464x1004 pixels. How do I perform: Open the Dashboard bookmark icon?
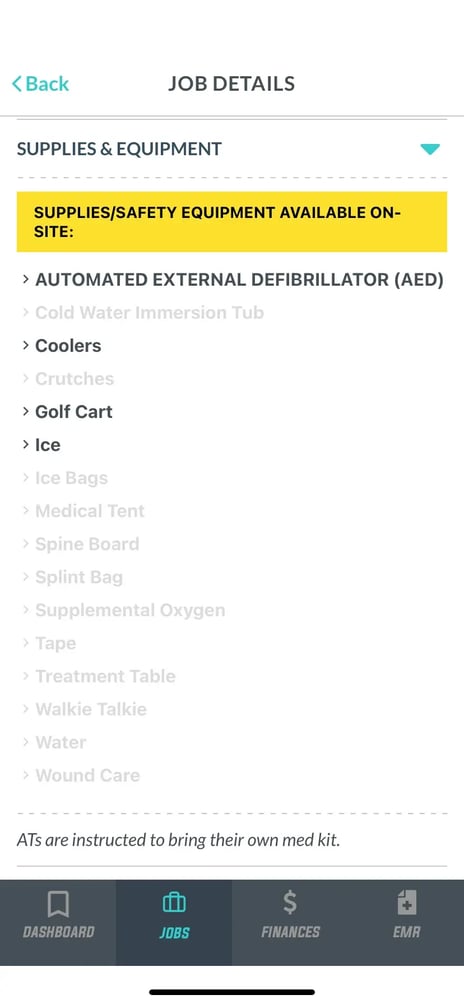point(58,904)
